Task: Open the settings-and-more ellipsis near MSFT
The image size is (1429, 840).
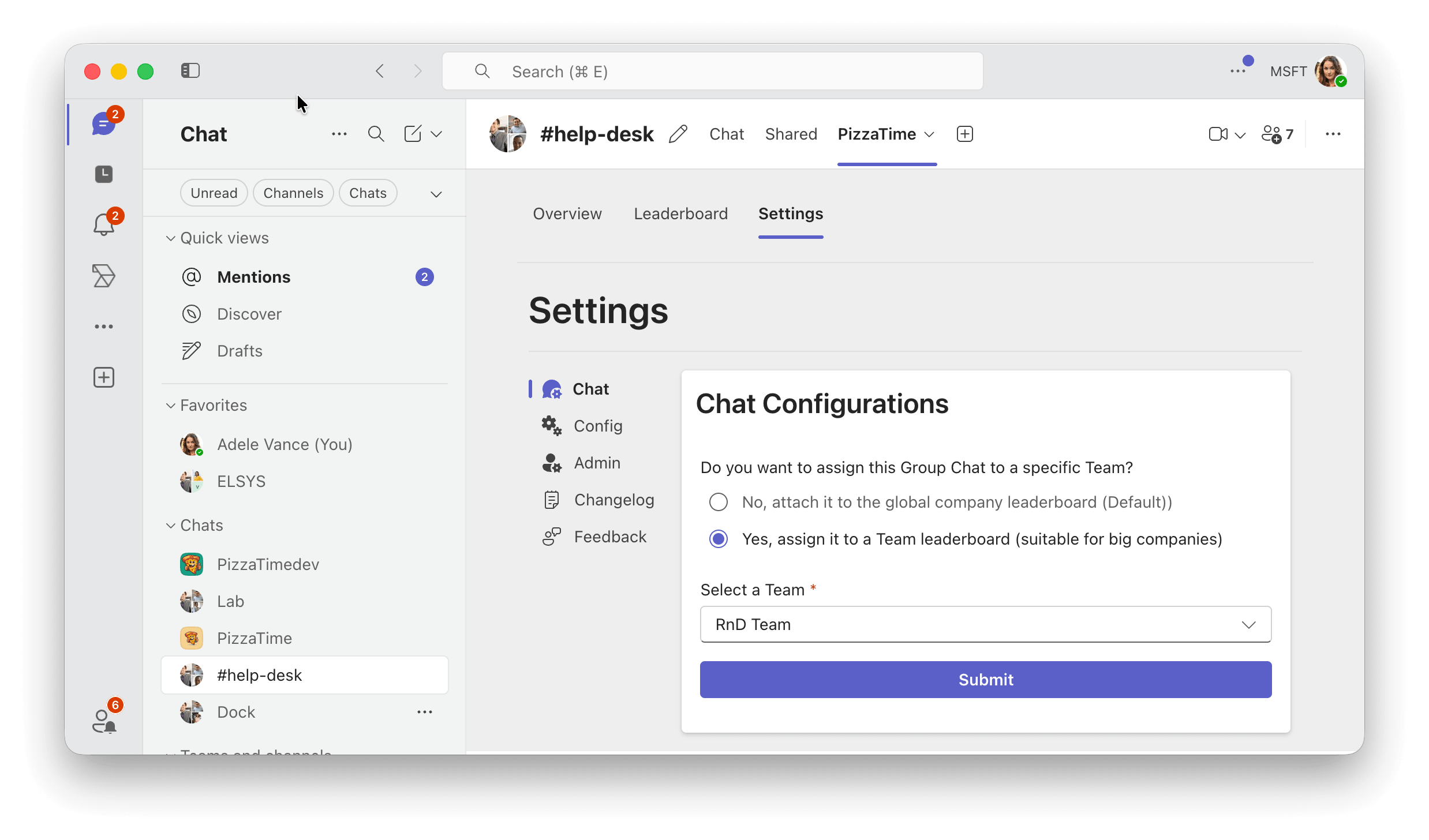Action: 1237,71
